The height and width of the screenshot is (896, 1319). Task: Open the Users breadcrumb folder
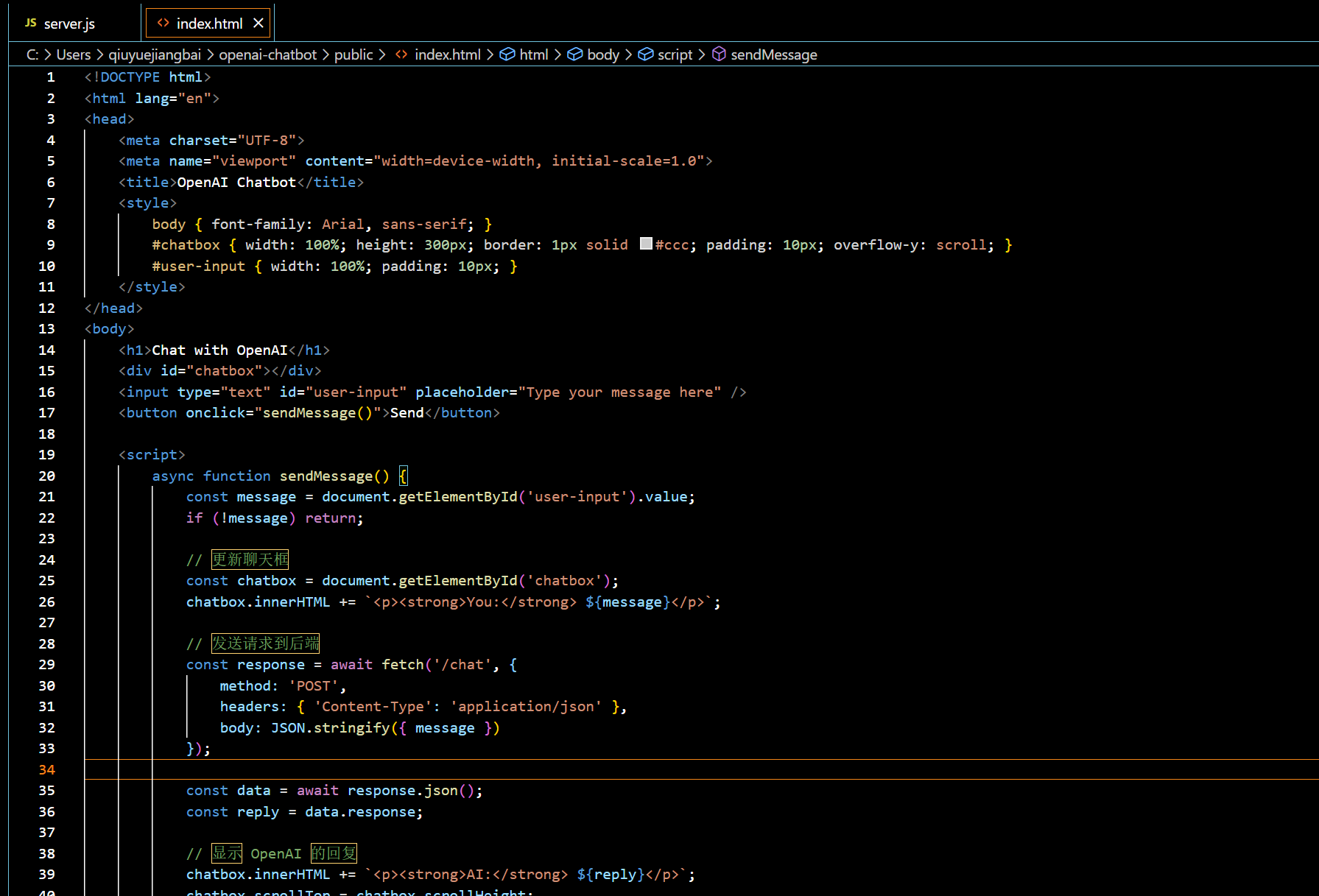click(74, 54)
